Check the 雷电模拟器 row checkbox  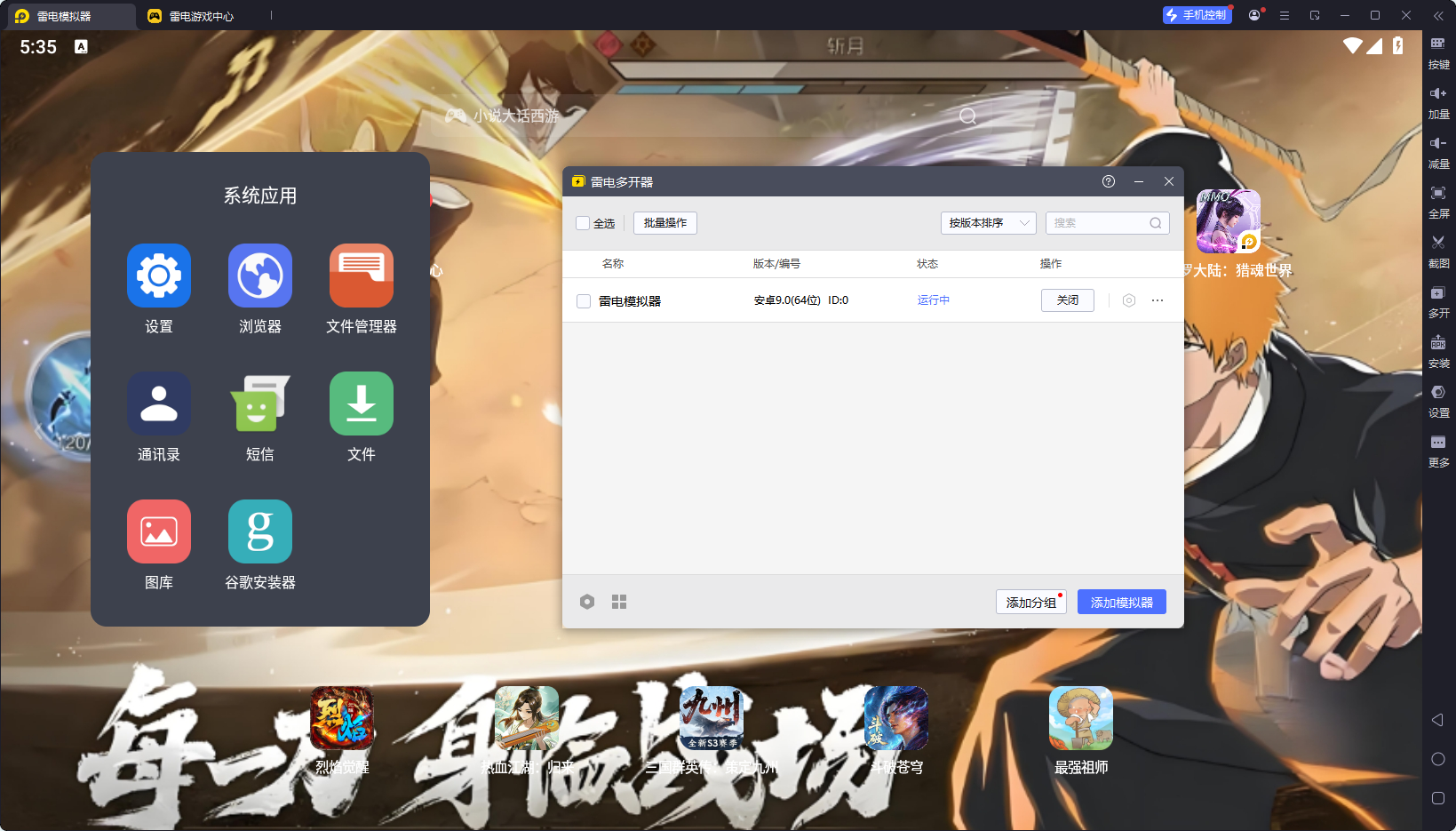click(584, 301)
